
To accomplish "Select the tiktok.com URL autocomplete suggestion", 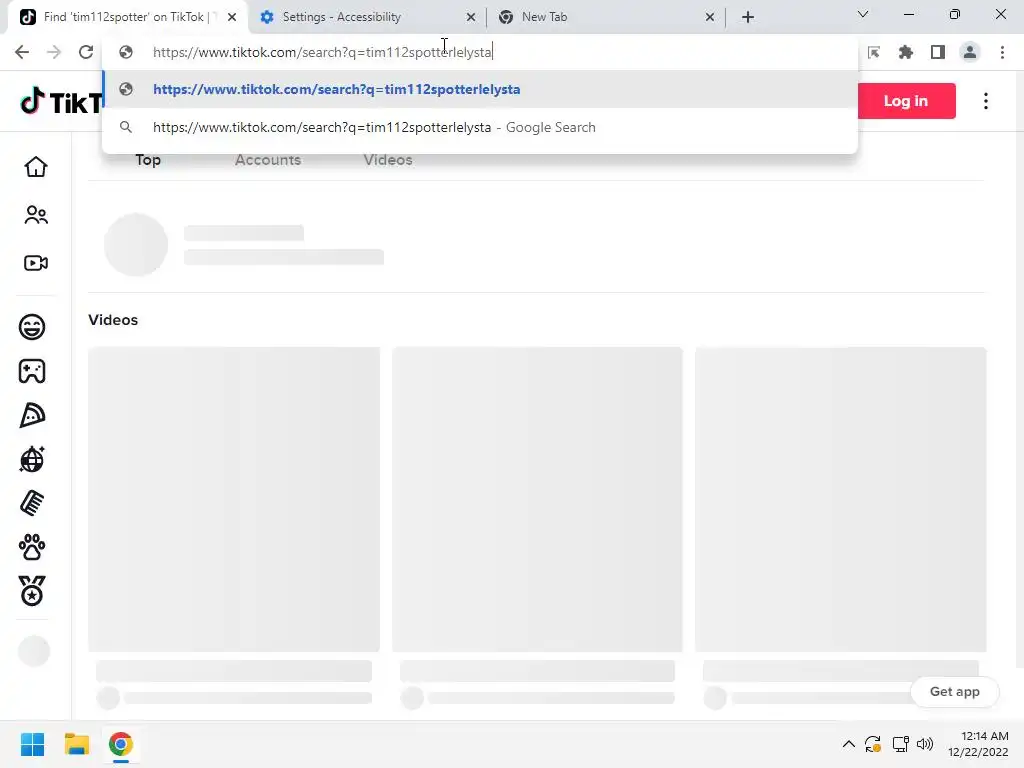I will point(480,89).
